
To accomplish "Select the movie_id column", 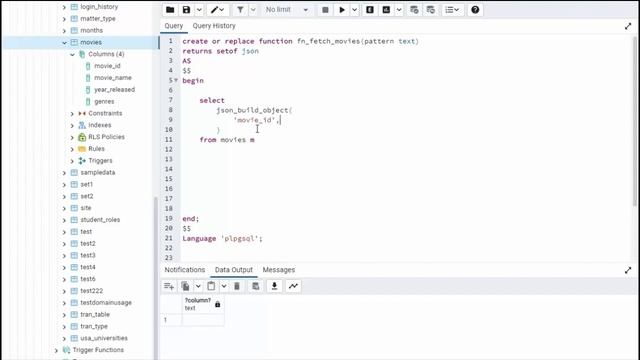I will (107, 66).
